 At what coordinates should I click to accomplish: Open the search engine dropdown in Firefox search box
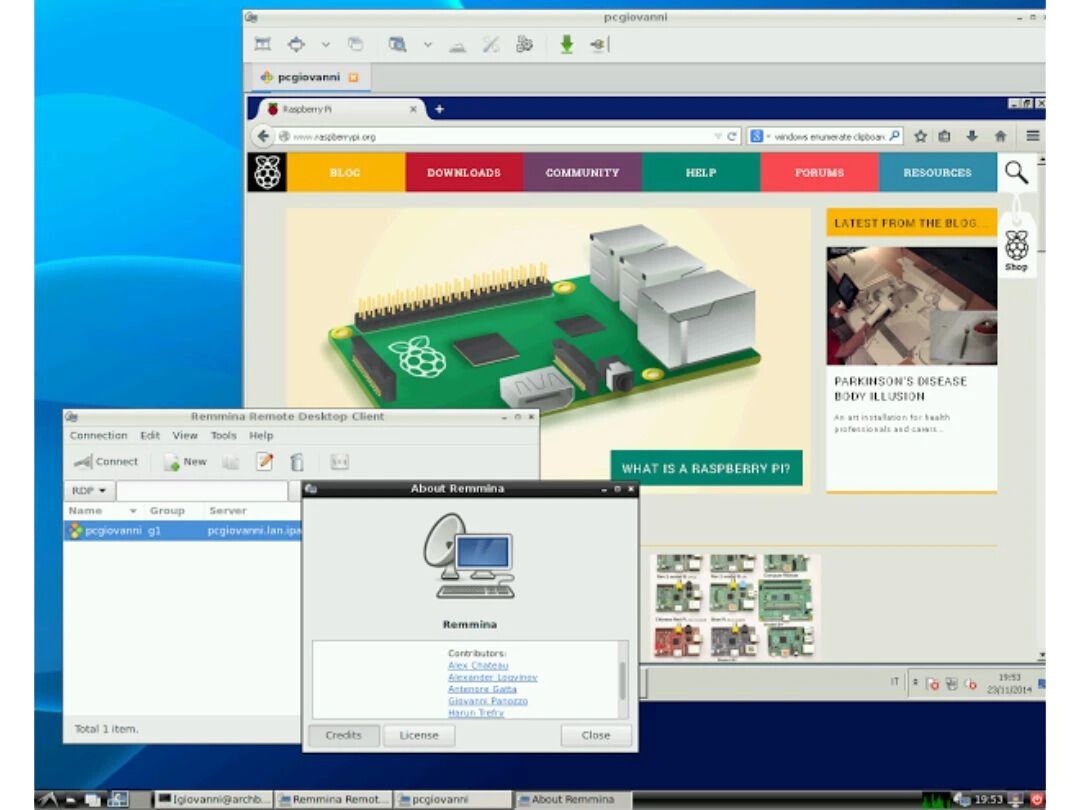[758, 136]
